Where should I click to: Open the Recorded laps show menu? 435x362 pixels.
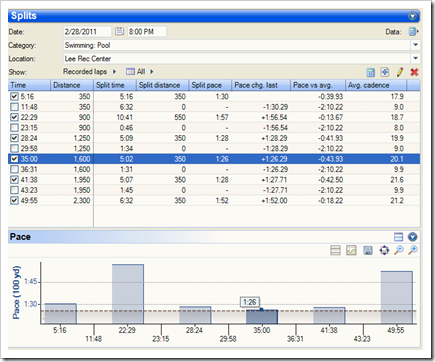pos(89,72)
